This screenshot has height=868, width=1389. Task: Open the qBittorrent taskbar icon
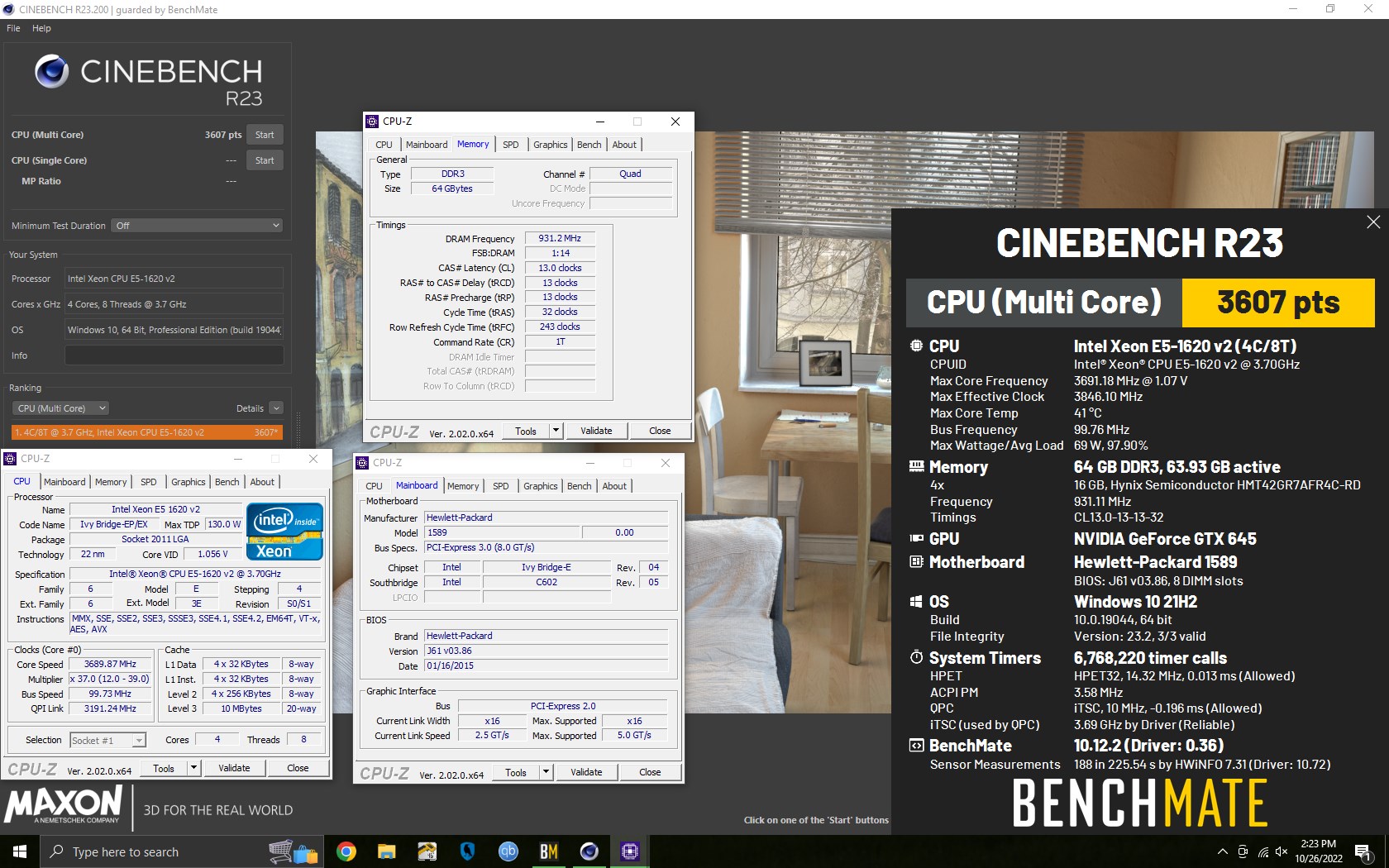(x=508, y=851)
